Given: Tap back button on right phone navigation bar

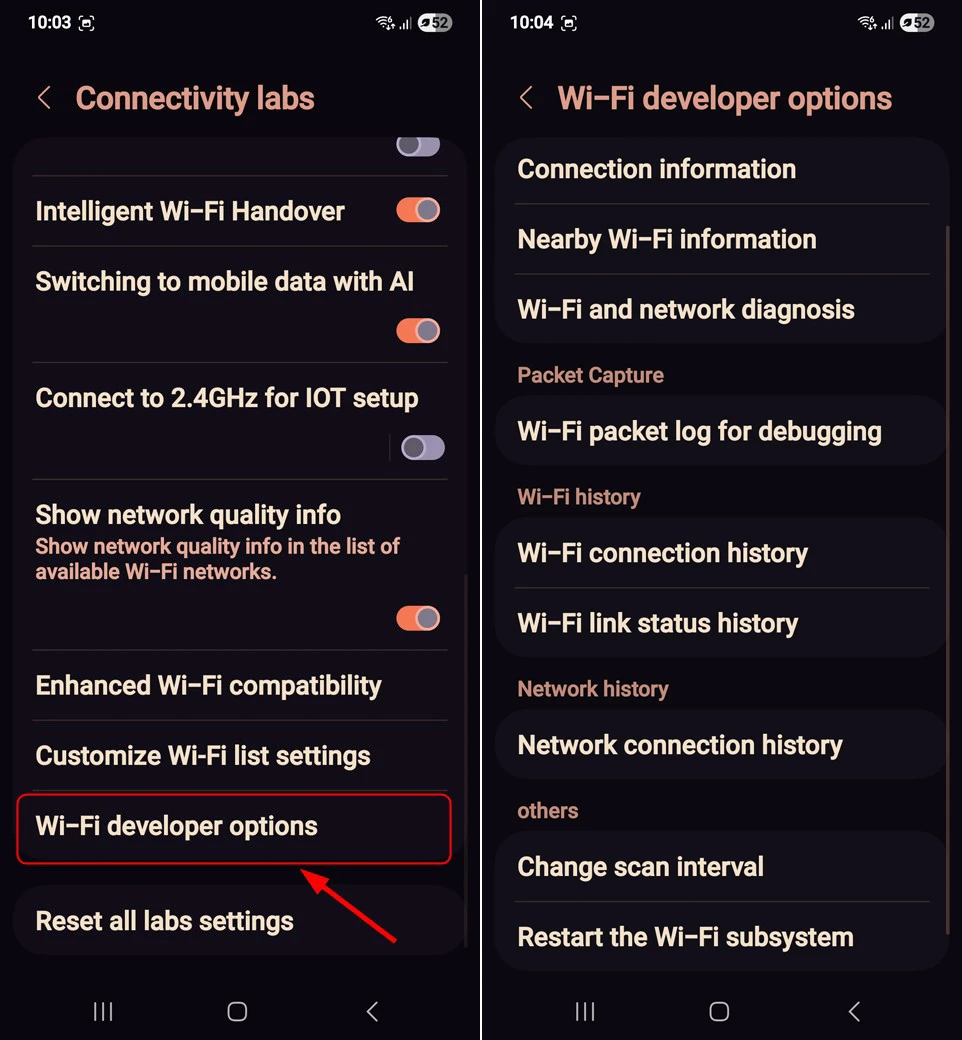Looking at the screenshot, I should (x=855, y=1011).
